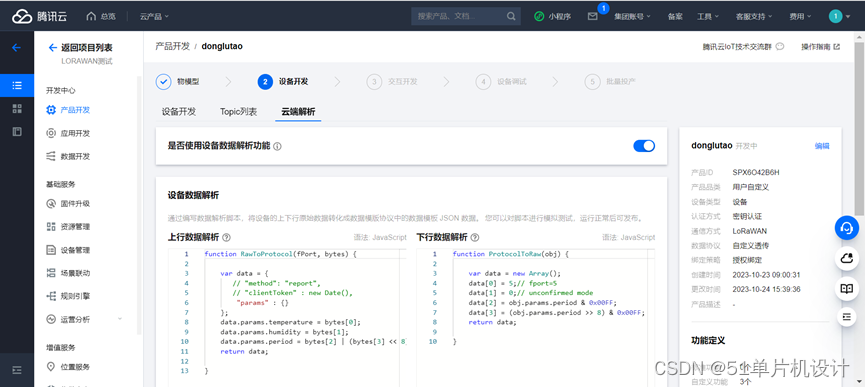Go to step 3 交互开发

point(392,82)
